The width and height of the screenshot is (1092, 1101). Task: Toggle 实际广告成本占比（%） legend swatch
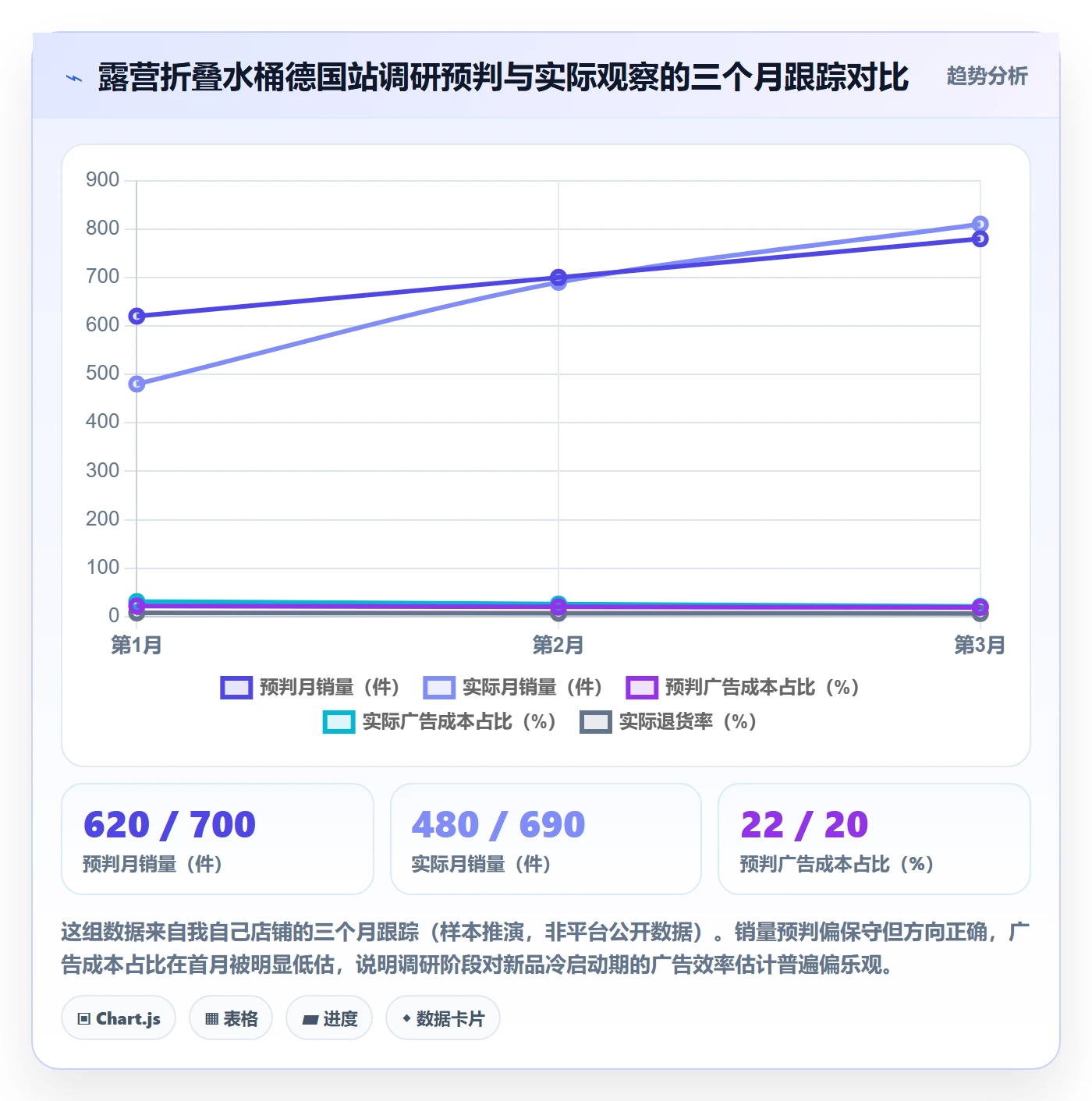[339, 722]
